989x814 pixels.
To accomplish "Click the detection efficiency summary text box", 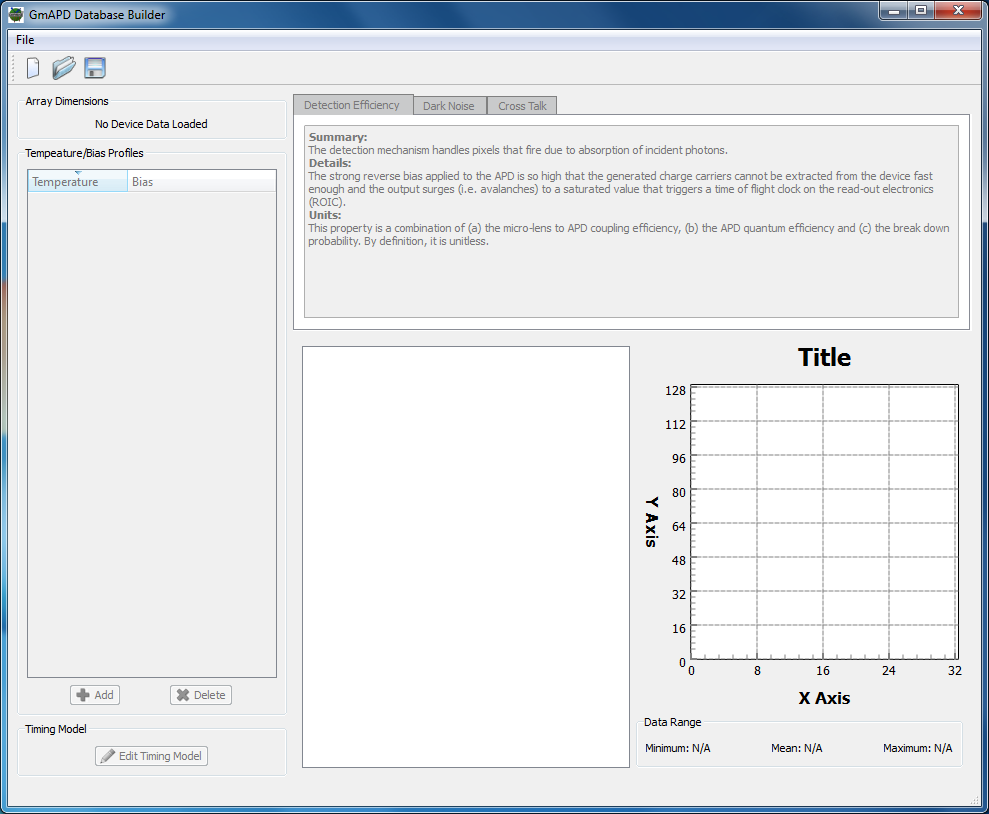I will [x=630, y=221].
